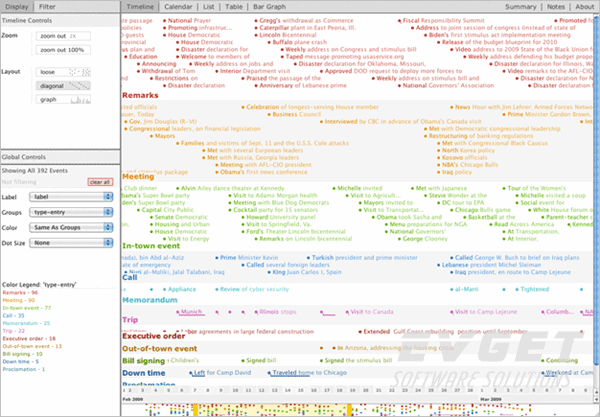Select Left for Camp David event
Screen dimensions: 600x417
coord(220,373)
